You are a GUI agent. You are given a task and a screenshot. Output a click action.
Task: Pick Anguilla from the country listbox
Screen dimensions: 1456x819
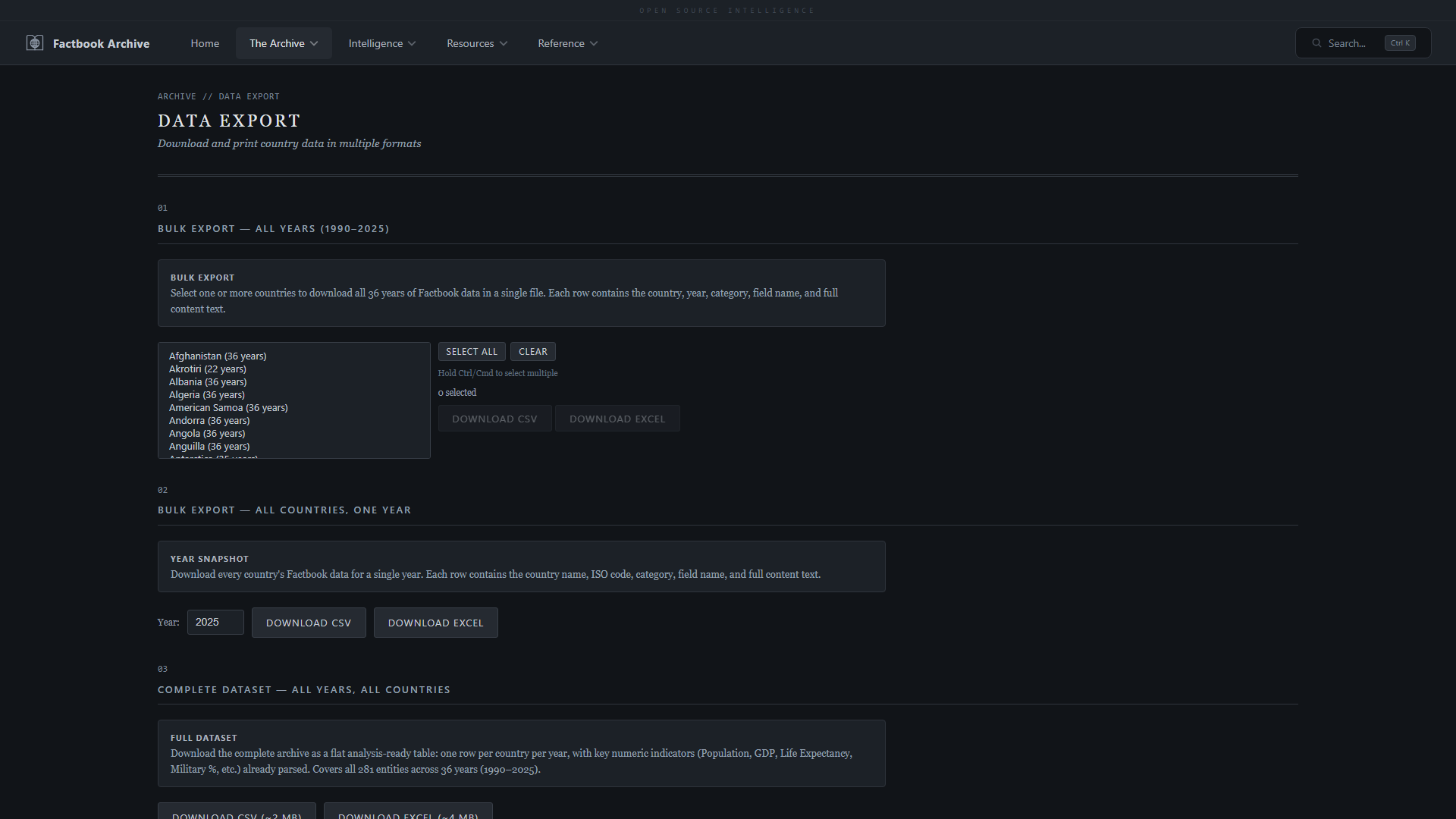point(209,446)
